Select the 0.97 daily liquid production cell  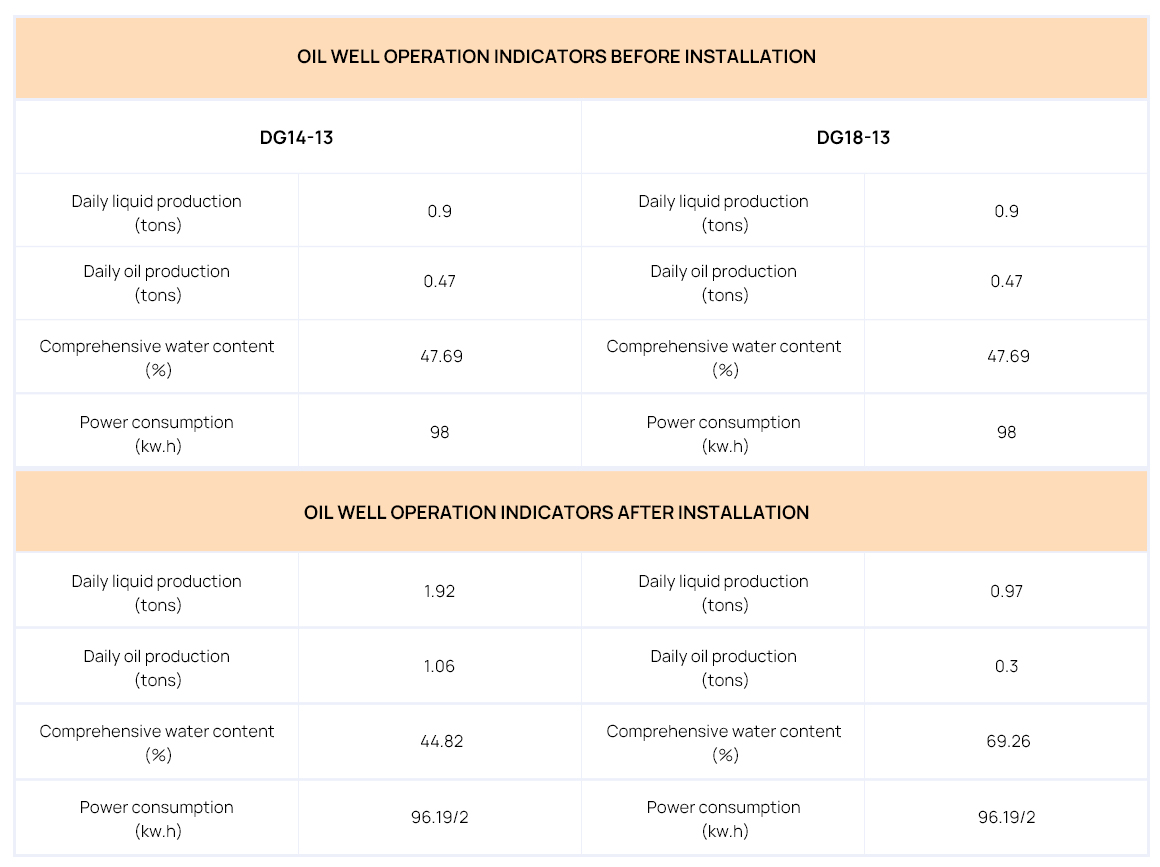[x=1007, y=591]
